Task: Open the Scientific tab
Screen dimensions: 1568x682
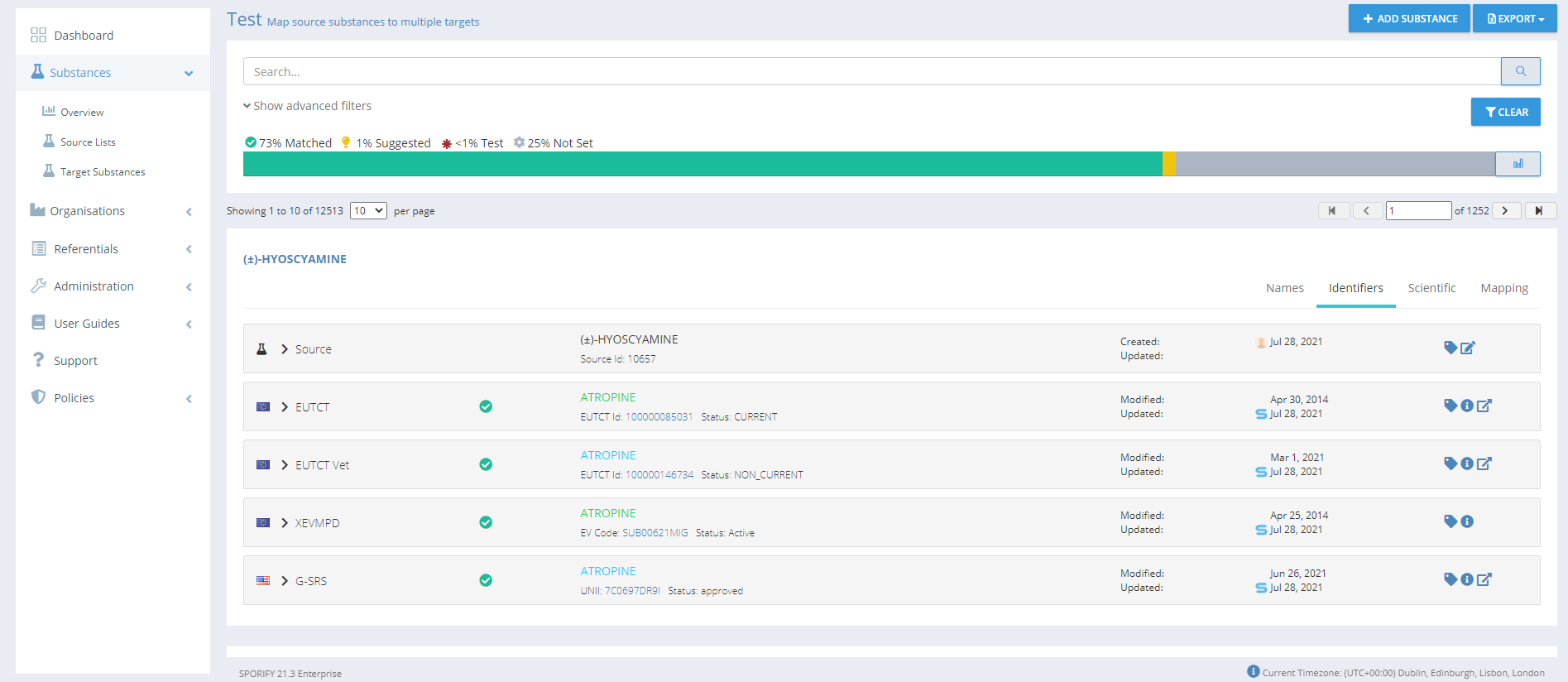Action: [x=1431, y=288]
